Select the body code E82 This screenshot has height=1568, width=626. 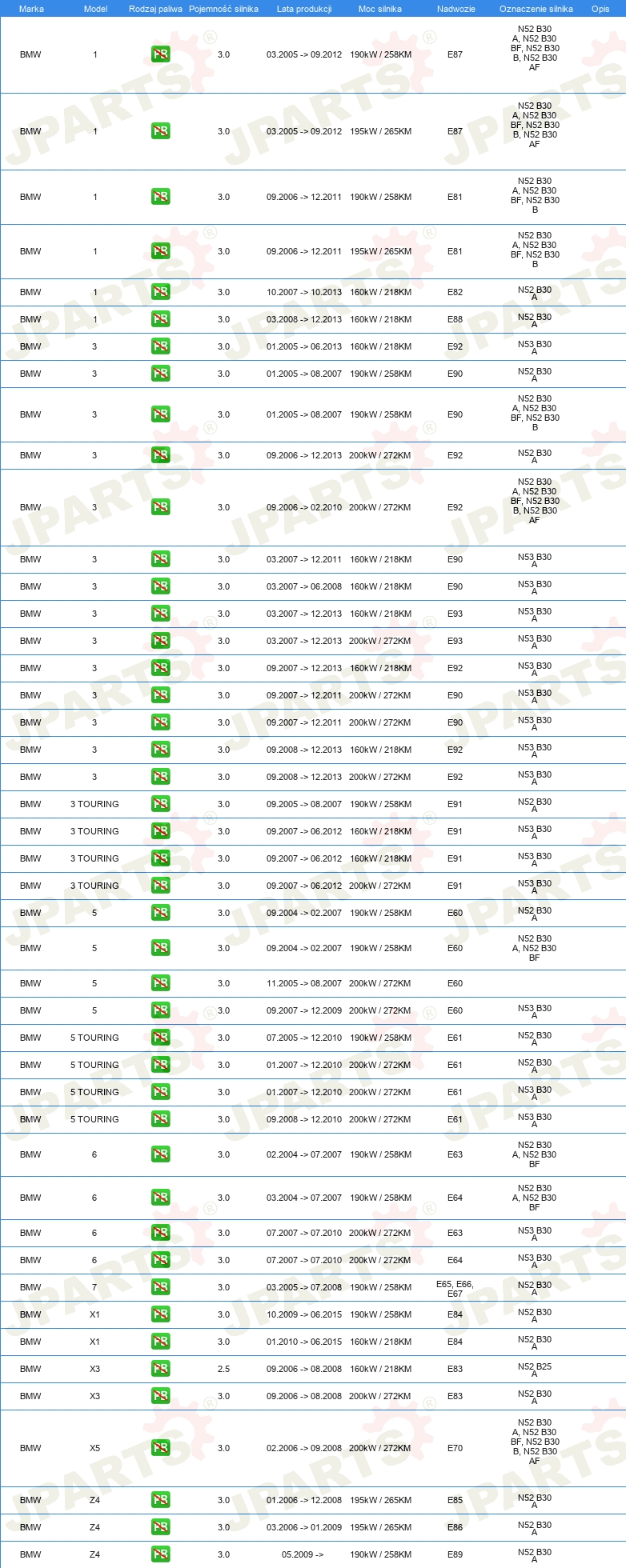click(x=455, y=292)
